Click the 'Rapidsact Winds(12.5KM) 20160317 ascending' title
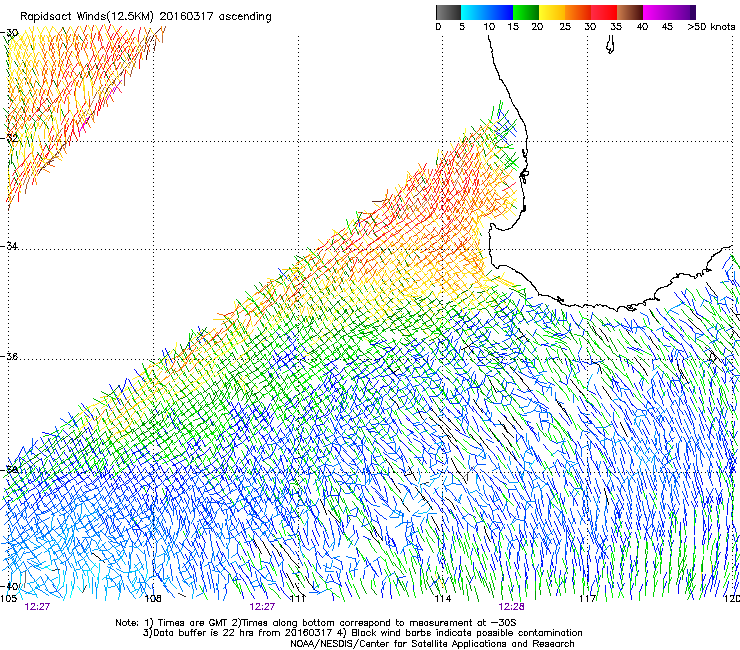 click(146, 17)
